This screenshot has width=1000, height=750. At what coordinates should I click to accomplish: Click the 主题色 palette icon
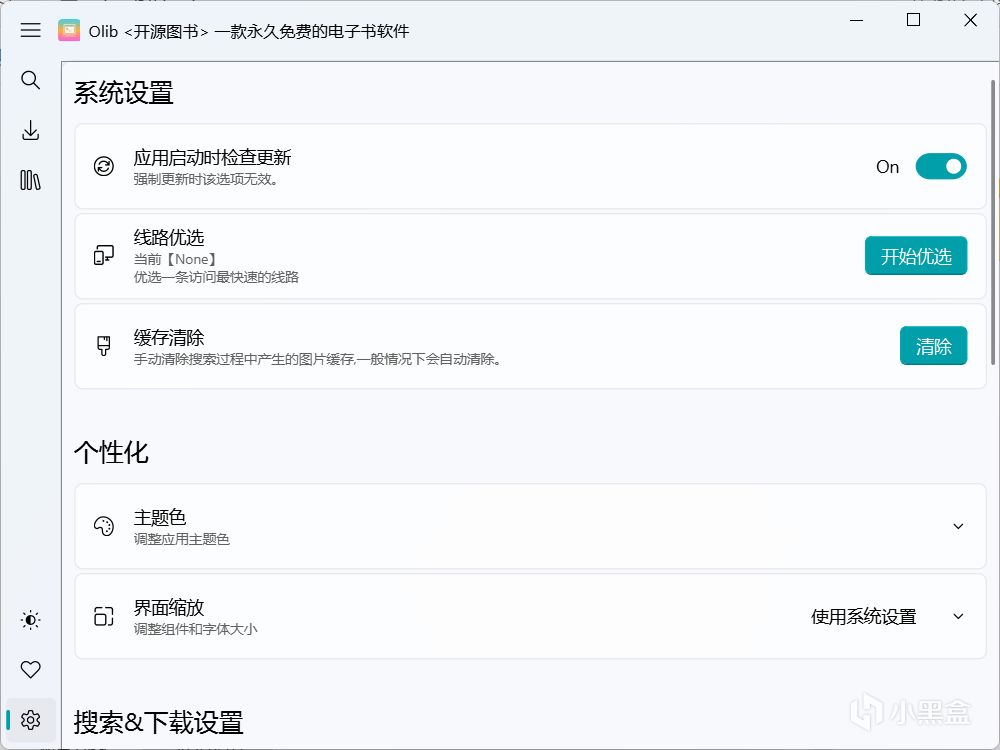click(104, 526)
